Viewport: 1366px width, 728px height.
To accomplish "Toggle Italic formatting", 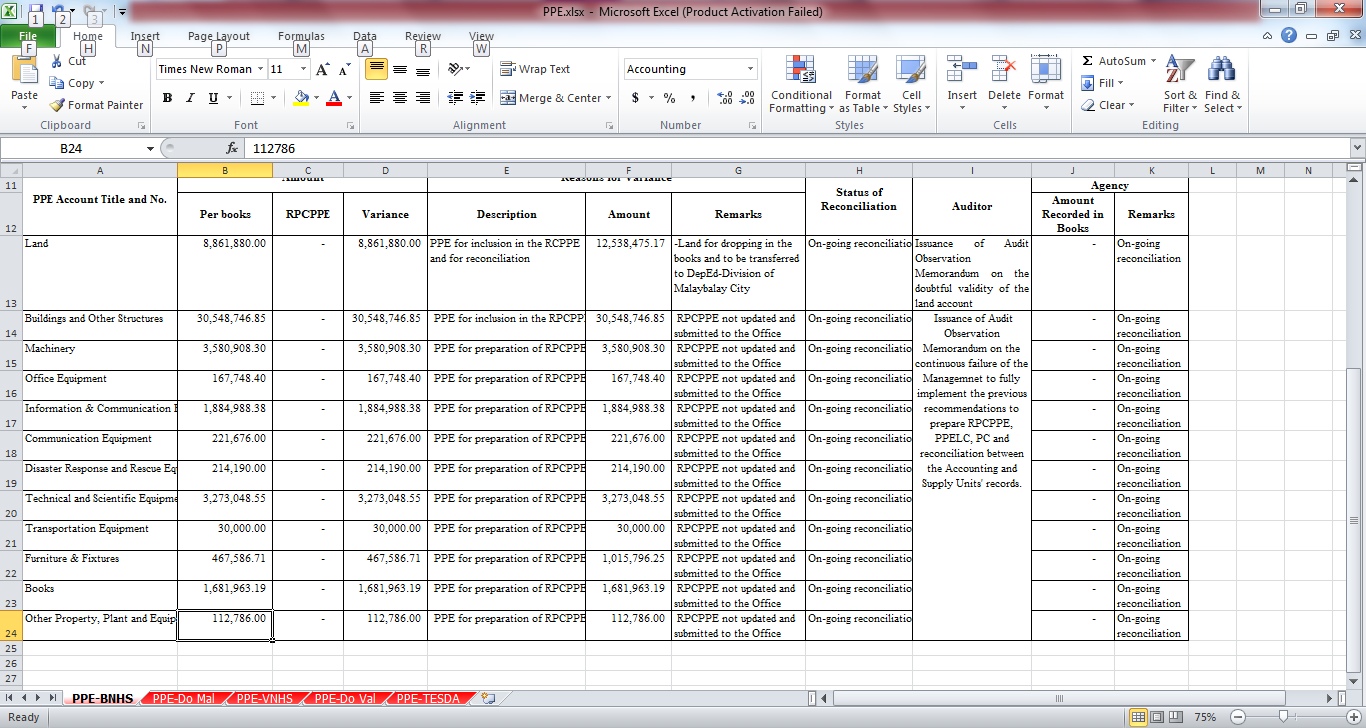I will pyautogui.click(x=191, y=98).
